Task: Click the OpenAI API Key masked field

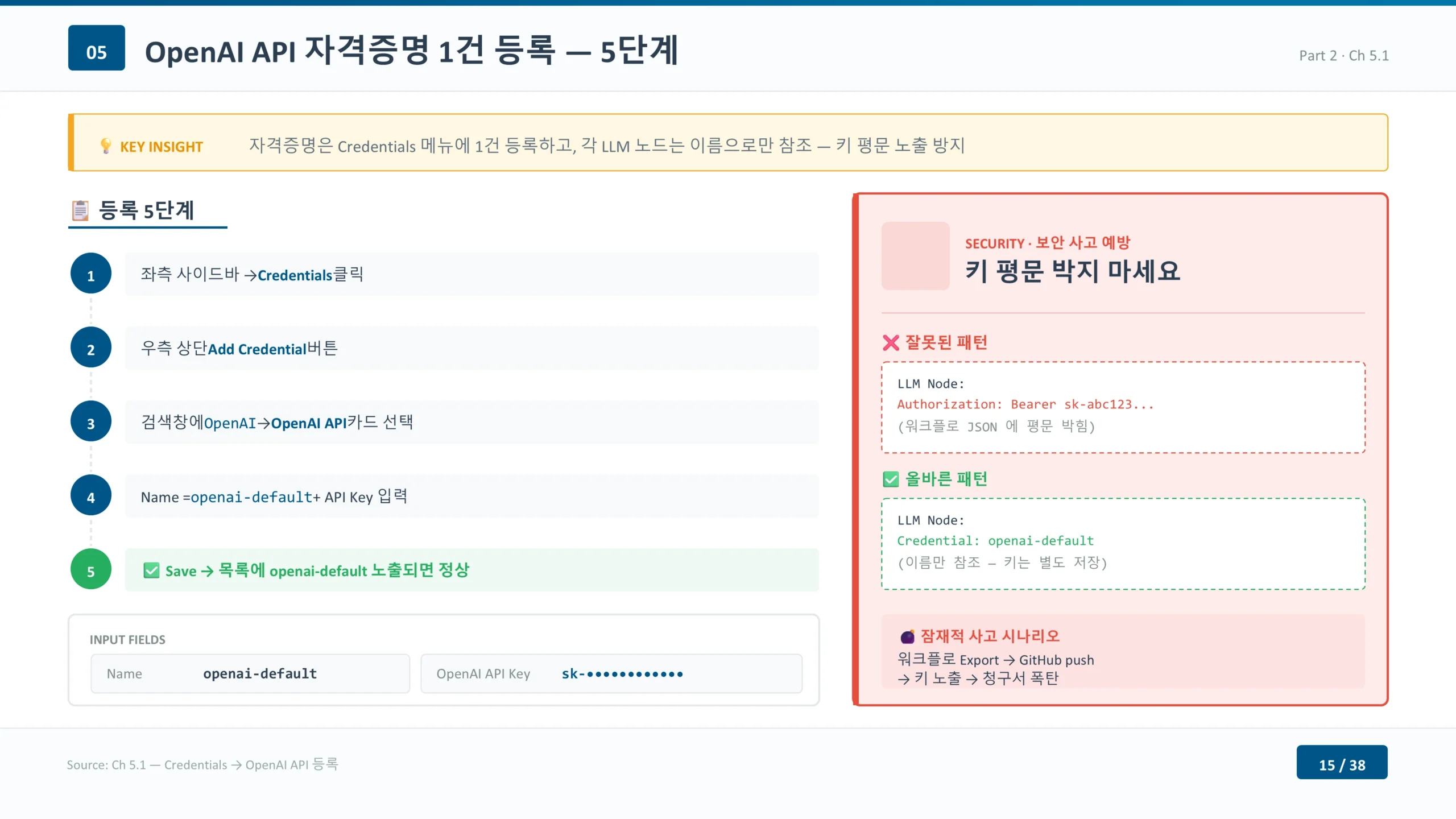Action: tap(611, 673)
